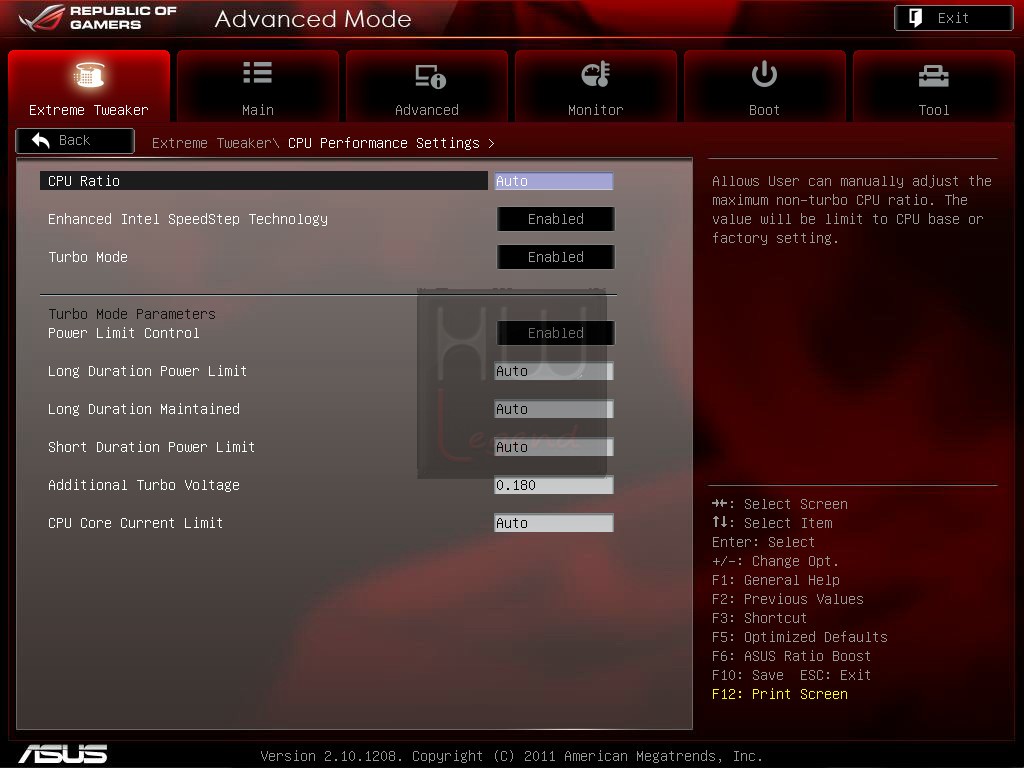1024x768 pixels.
Task: Select Long Duration Maintained Auto field
Action: point(554,409)
